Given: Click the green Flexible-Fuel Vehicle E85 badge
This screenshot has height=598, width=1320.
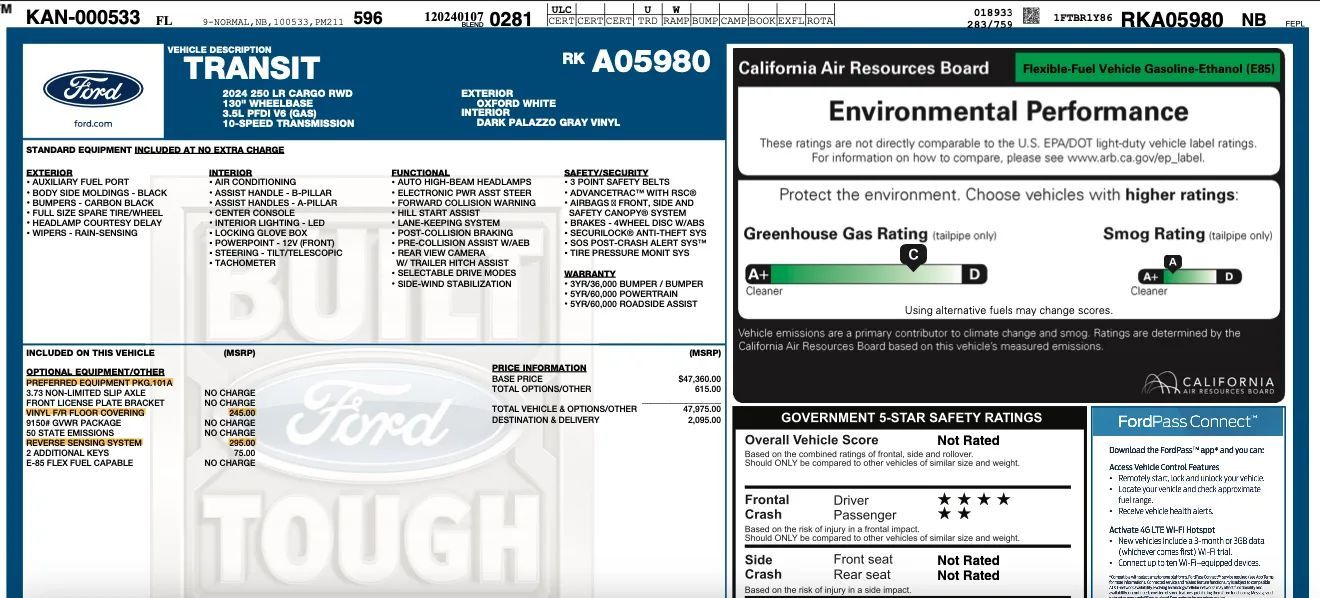Looking at the screenshot, I should coord(1147,69).
